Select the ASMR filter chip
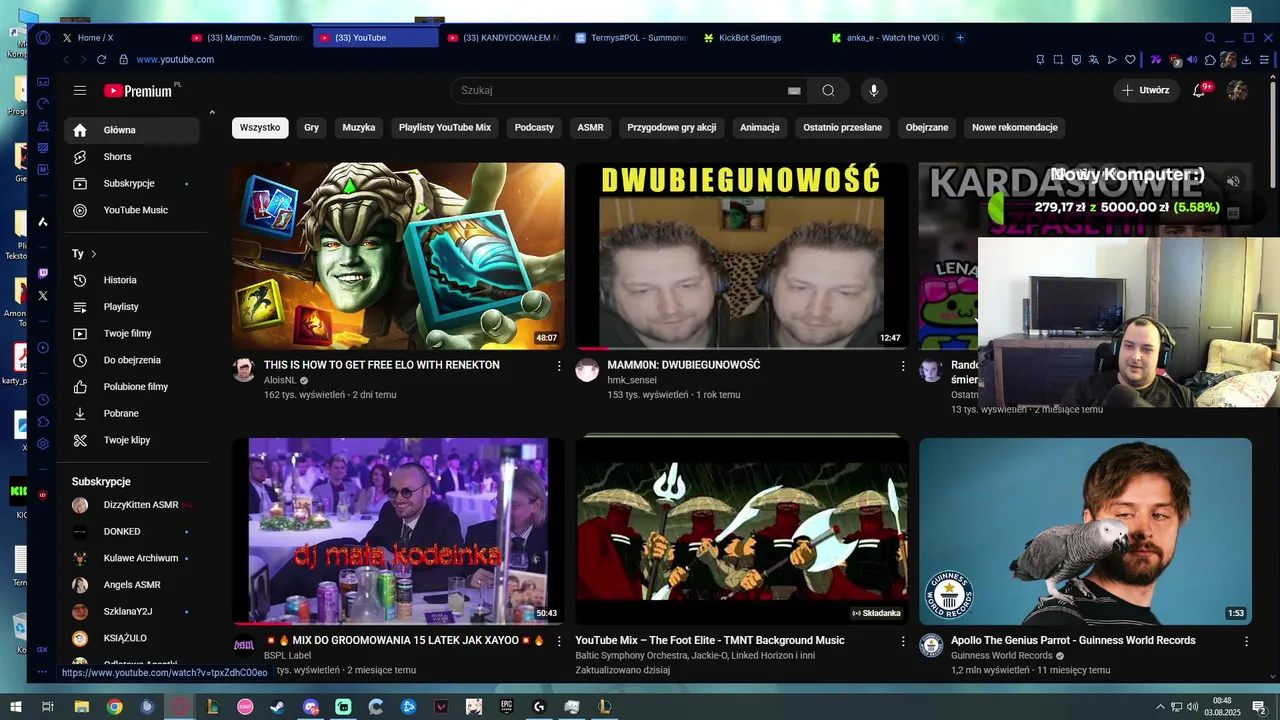The image size is (1280, 720). click(590, 128)
